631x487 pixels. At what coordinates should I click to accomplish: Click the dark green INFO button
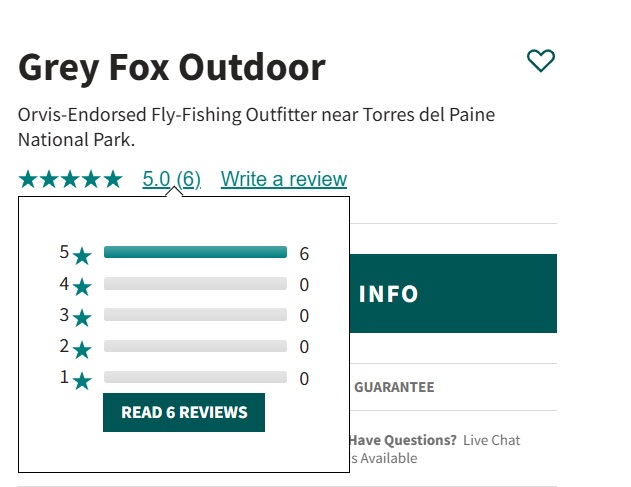(x=453, y=294)
